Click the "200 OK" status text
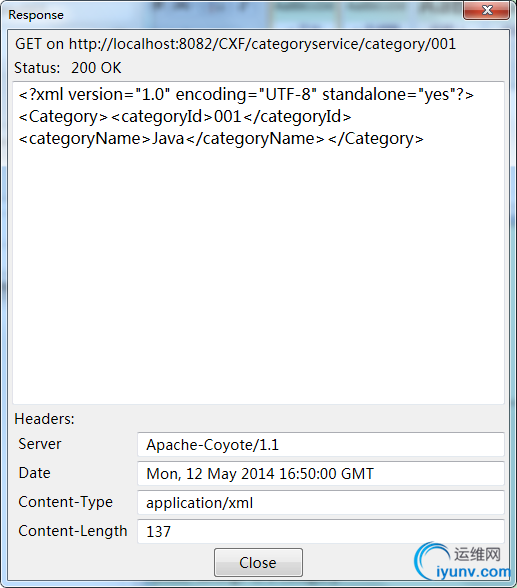 click(96, 68)
